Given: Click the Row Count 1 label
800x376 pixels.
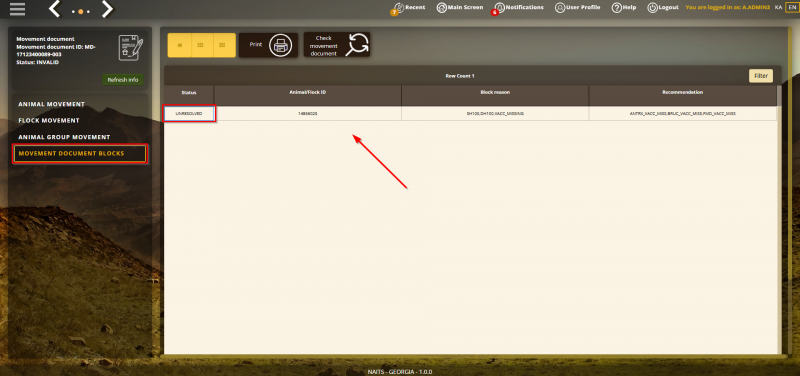Looking at the screenshot, I should (460, 76).
